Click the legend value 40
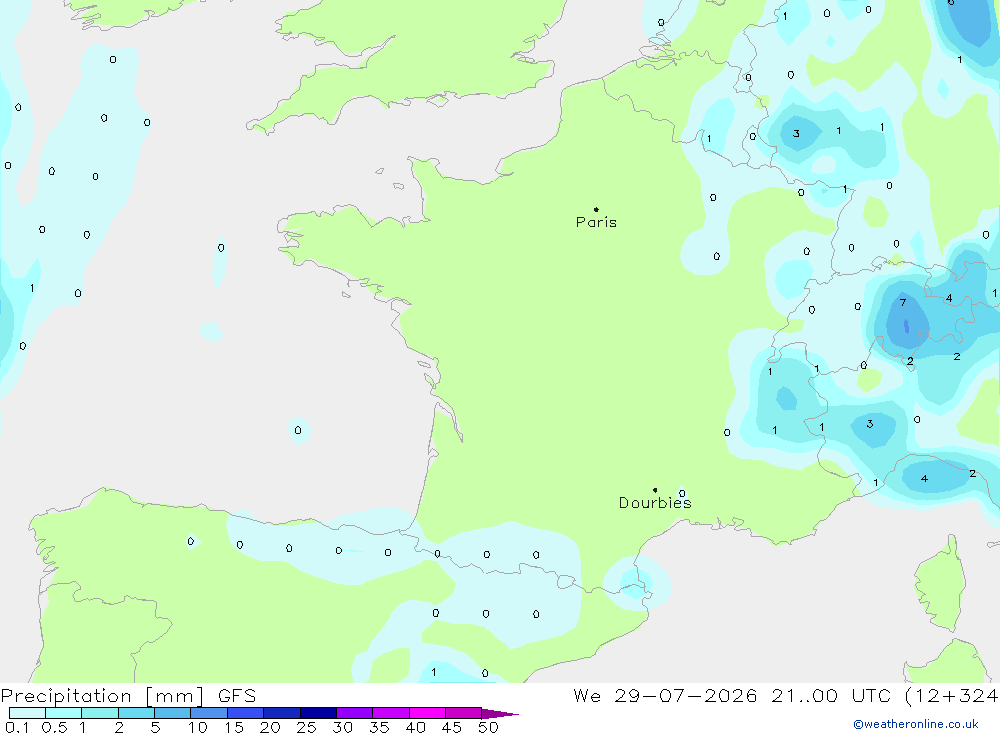 coord(415,727)
